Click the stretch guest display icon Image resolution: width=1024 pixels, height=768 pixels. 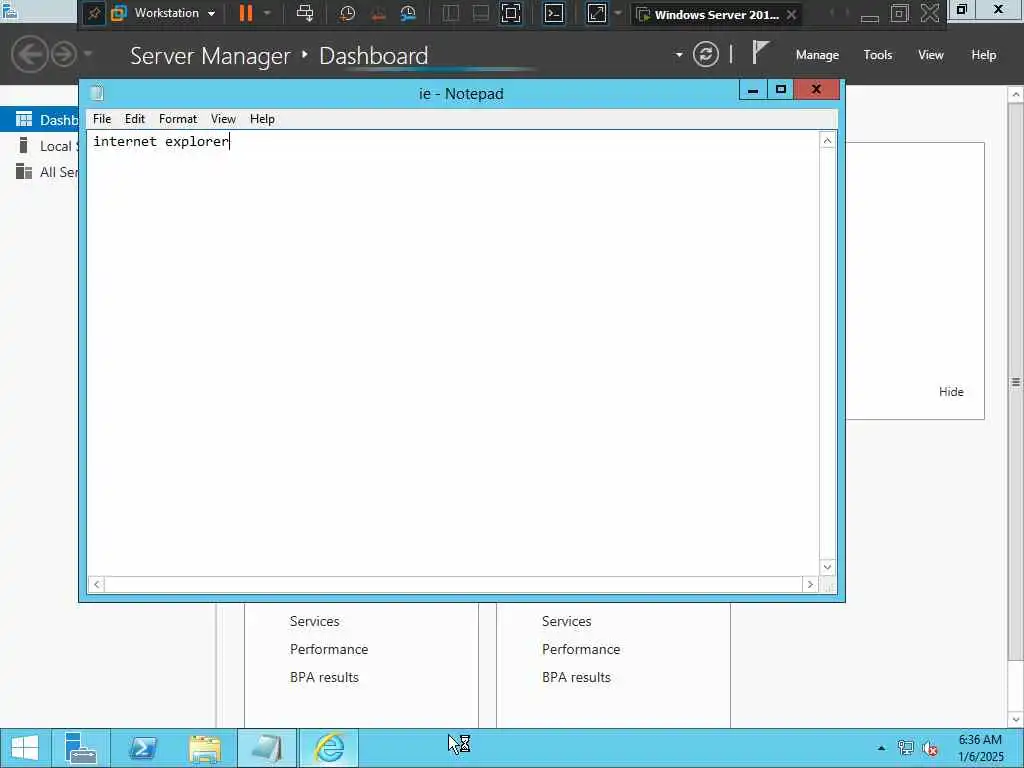(596, 14)
